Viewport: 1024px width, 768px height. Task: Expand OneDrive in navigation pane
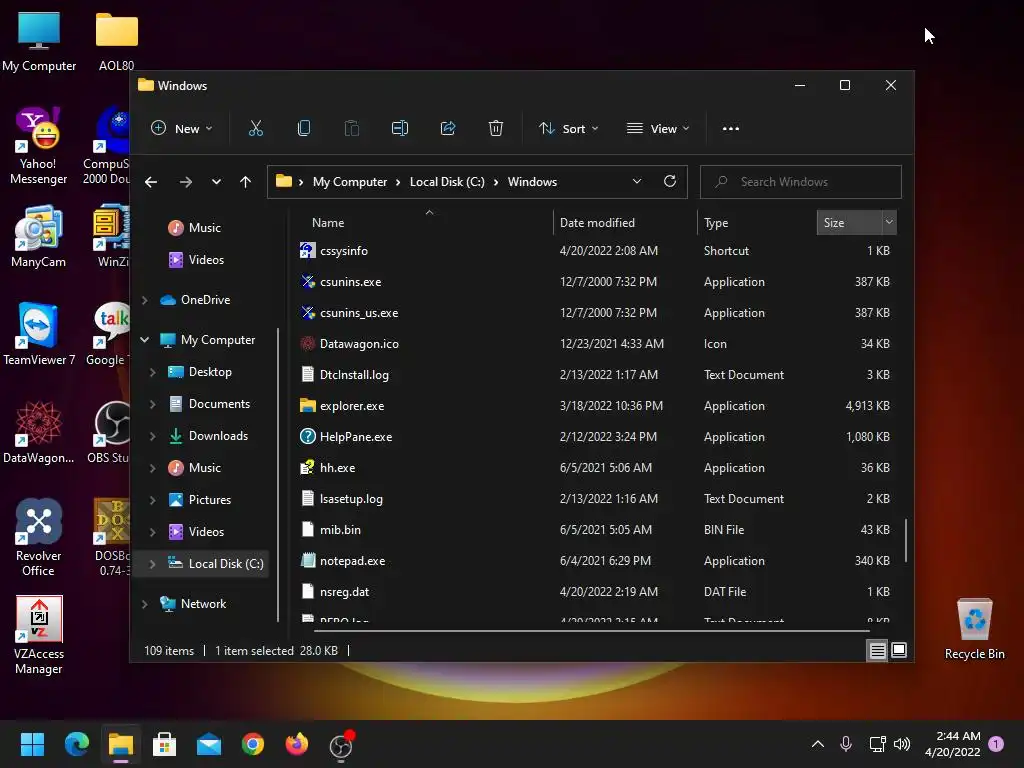click(145, 300)
